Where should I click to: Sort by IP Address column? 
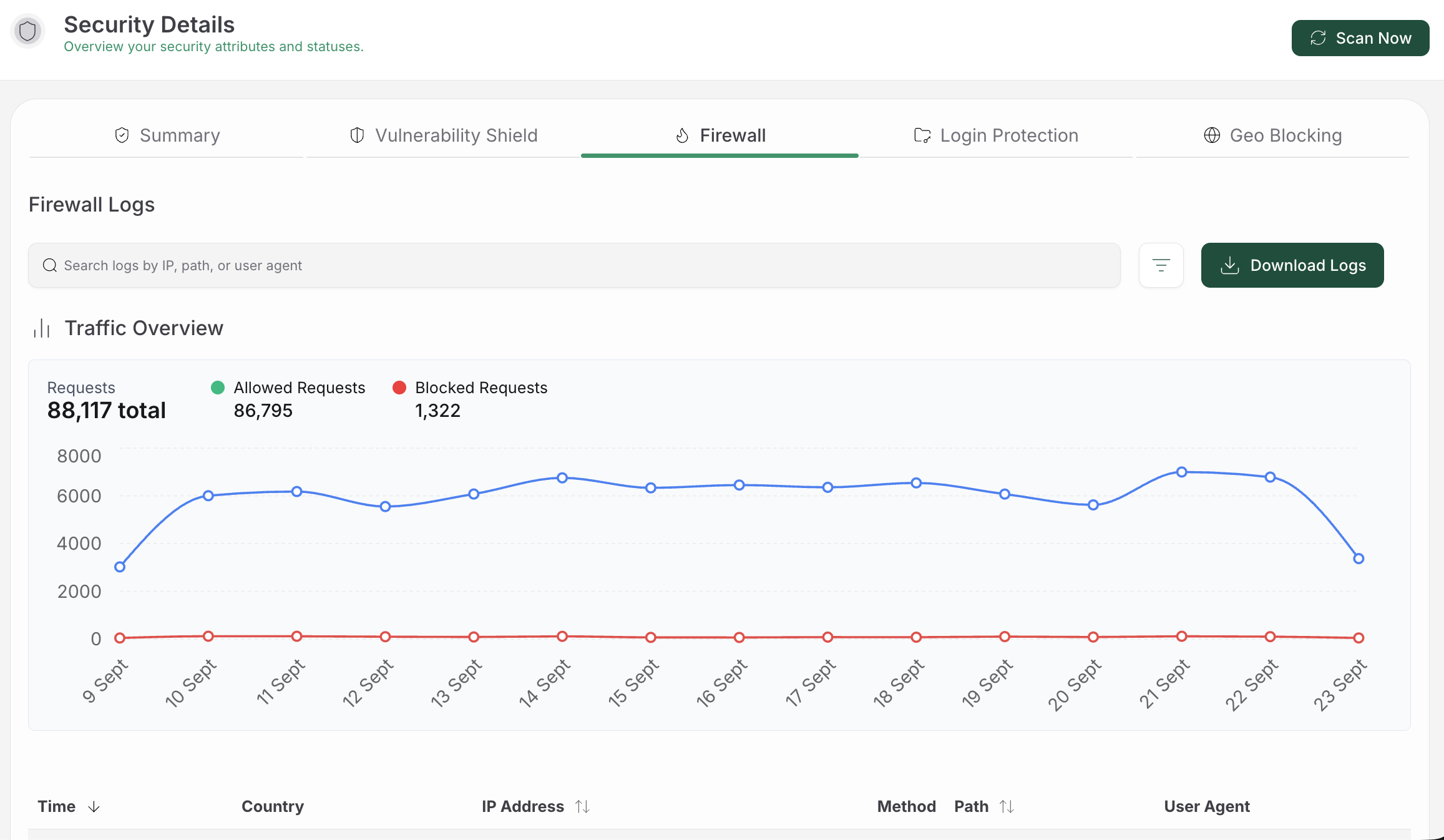coord(582,807)
